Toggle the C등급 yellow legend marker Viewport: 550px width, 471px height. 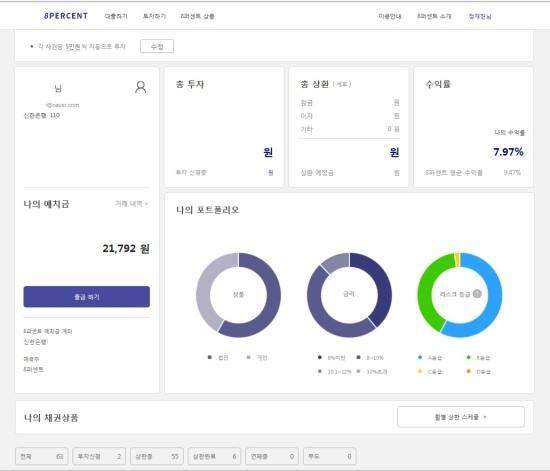[420, 371]
